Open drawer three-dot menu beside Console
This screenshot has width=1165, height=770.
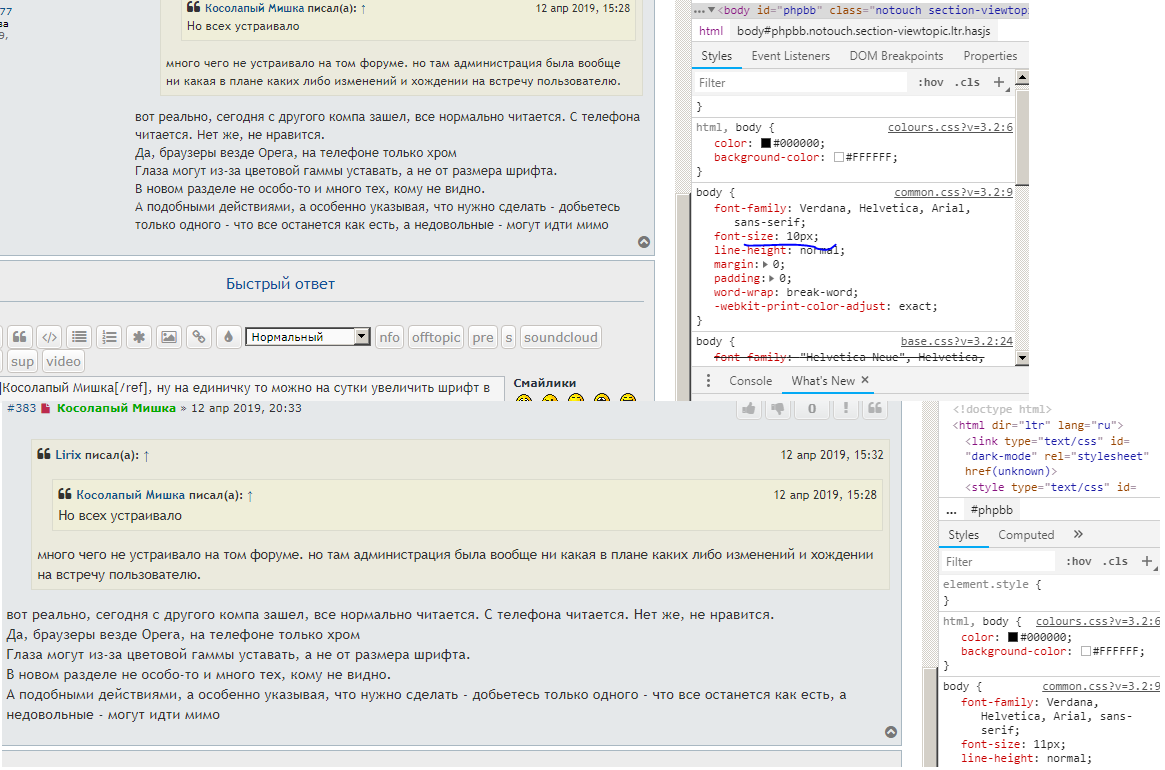point(708,381)
